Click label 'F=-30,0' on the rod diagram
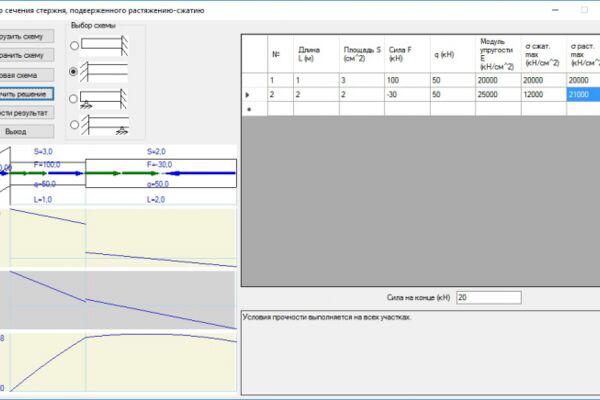 point(160,165)
